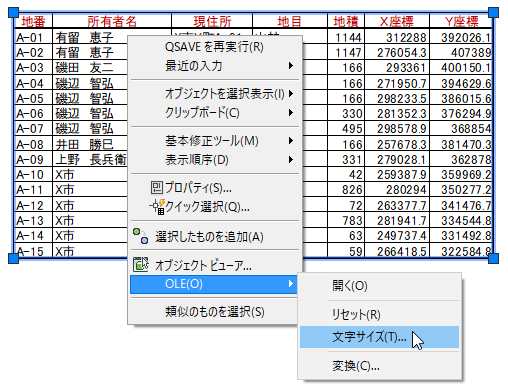Click the 所有者名 column header
This screenshot has height=388, width=508.
(112, 21)
